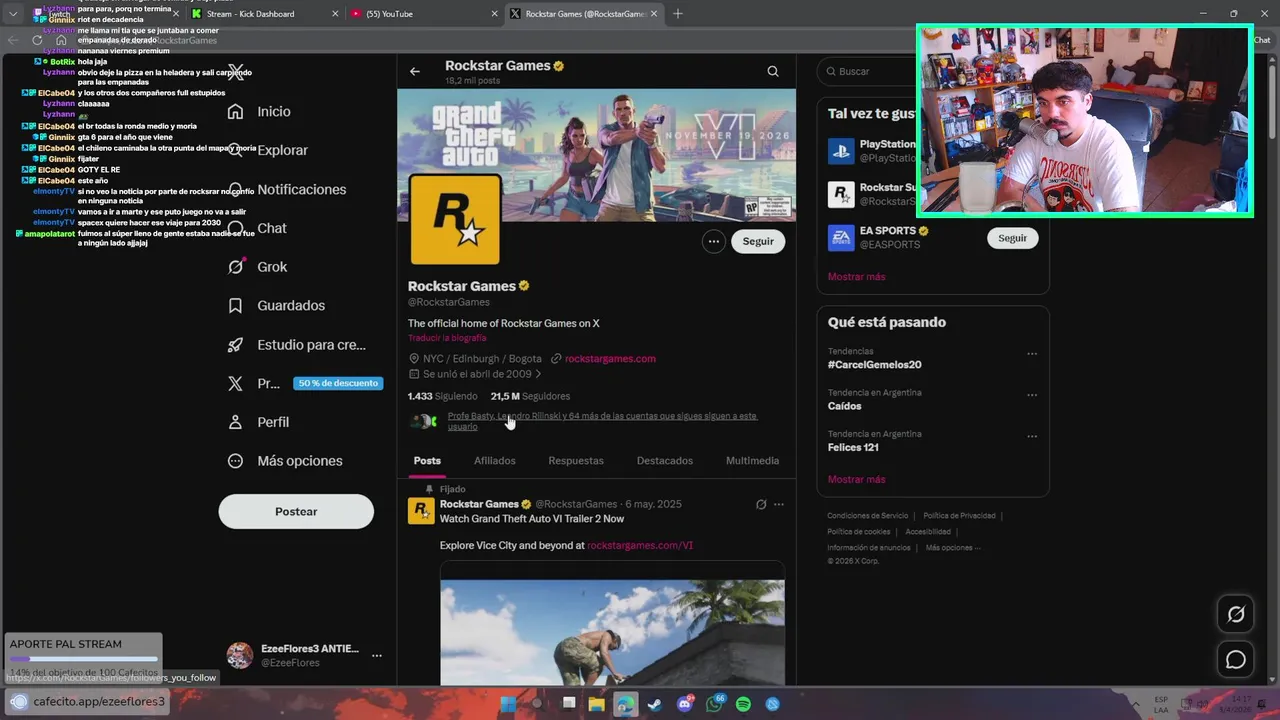Click Mostrar más under Qué está pasando
Image resolution: width=1280 pixels, height=720 pixels.
coord(856,479)
